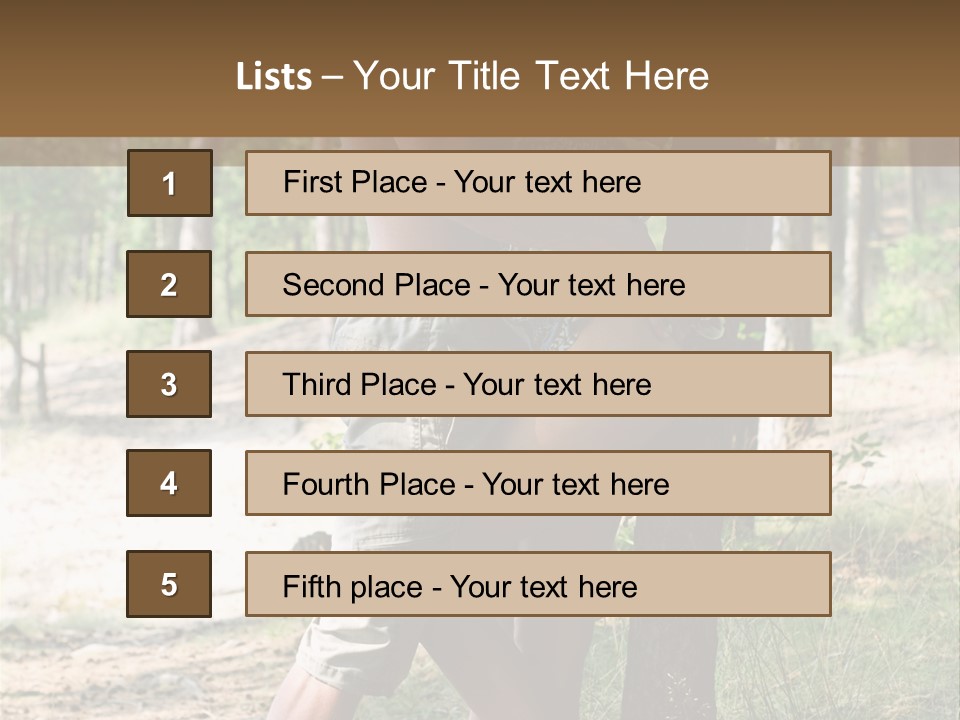Select the number 2 box
The width and height of the screenshot is (960, 720).
pyautogui.click(x=169, y=285)
